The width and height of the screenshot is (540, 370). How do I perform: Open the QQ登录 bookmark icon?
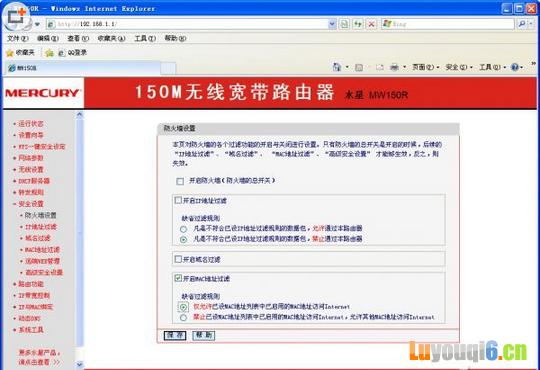(62, 53)
